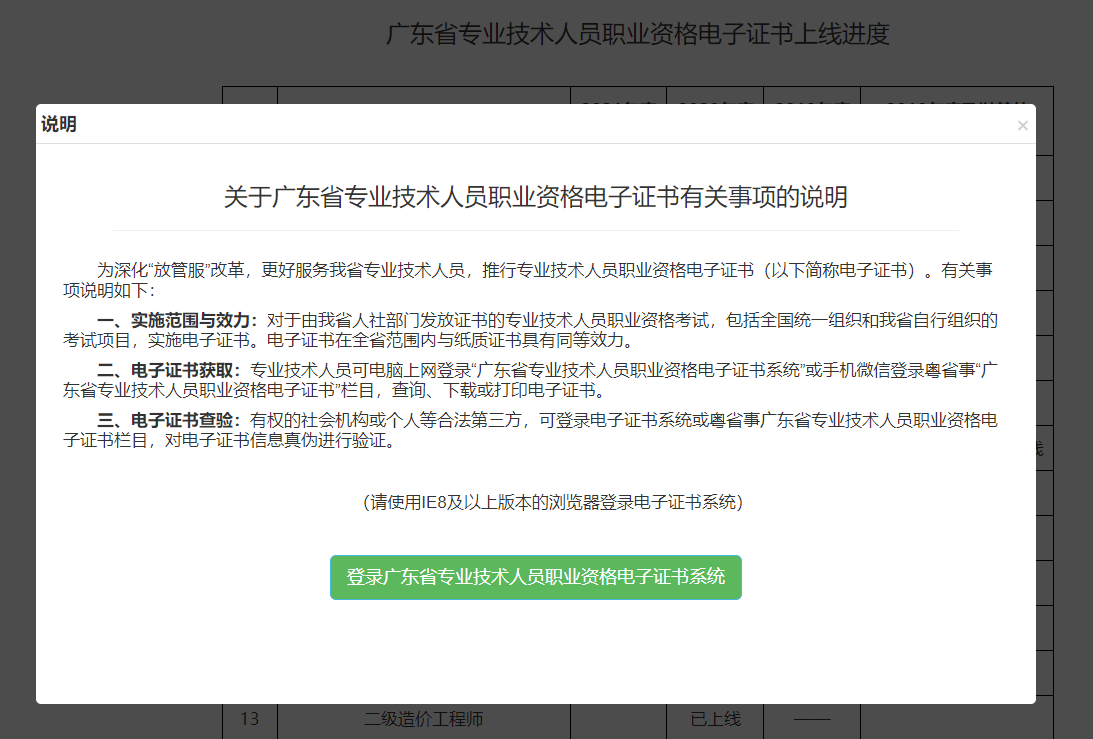Click table cell numbered 13

pyautogui.click(x=250, y=719)
